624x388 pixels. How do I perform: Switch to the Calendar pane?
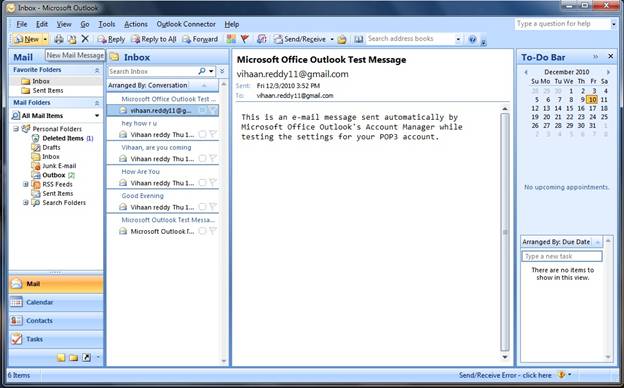56,302
